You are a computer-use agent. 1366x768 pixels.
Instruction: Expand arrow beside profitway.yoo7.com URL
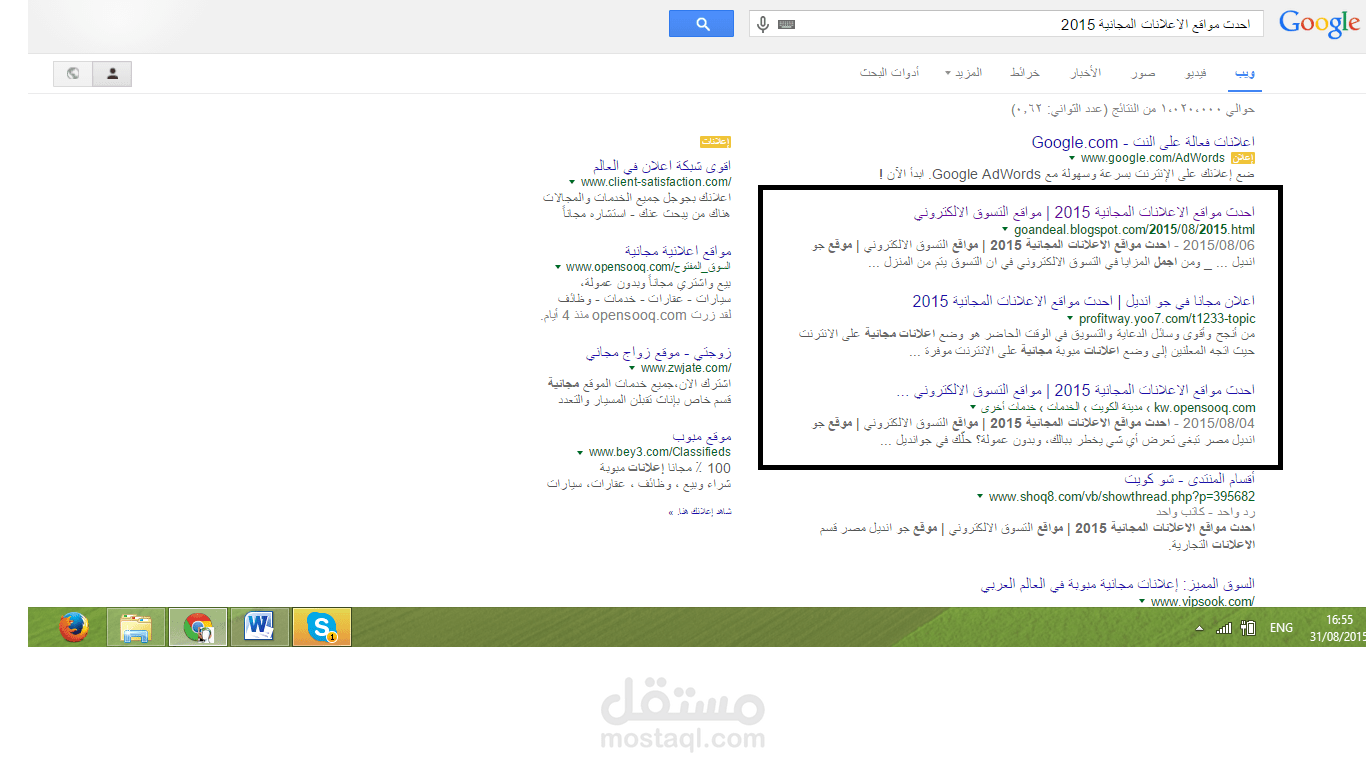1069,319
